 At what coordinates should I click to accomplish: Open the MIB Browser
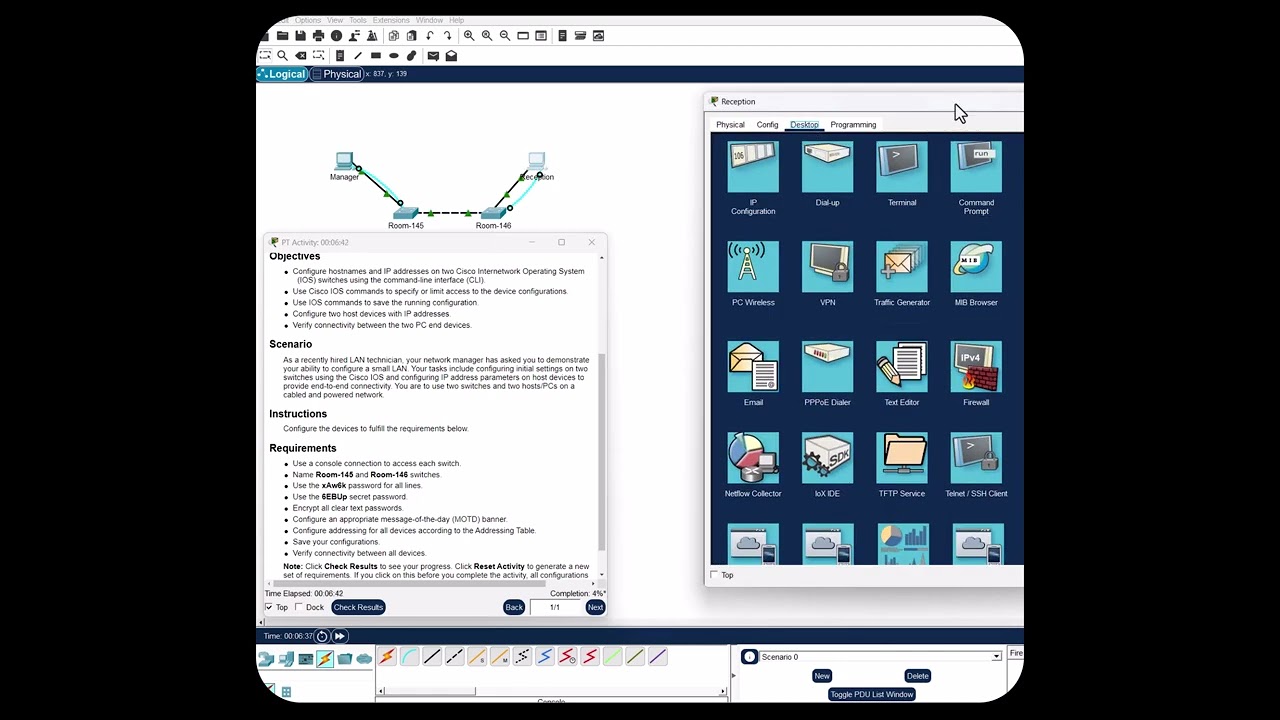976,274
